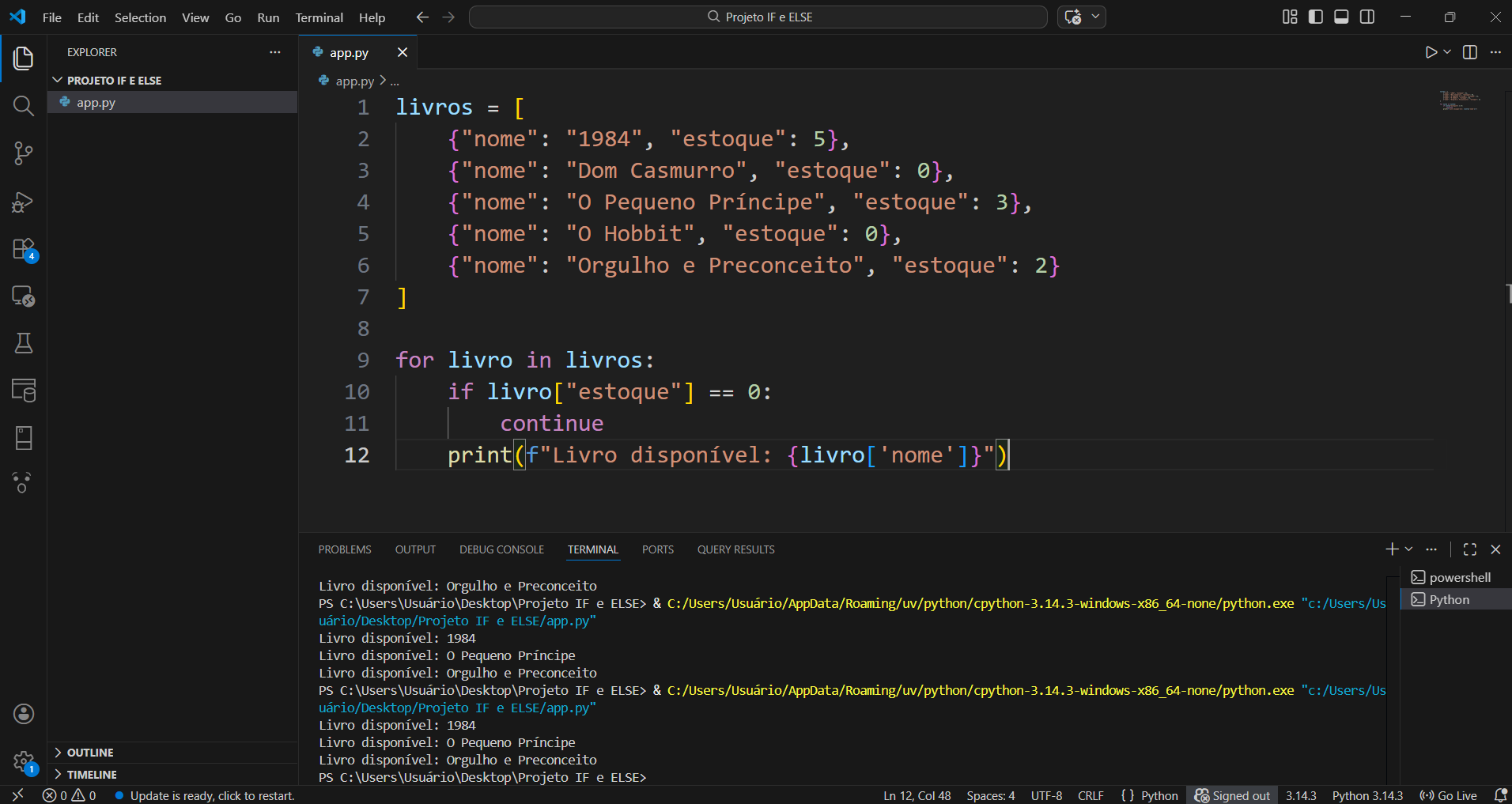Image resolution: width=1512 pixels, height=804 pixels.
Task: Click 'Update is ready' restart notice
Action: tap(212, 795)
